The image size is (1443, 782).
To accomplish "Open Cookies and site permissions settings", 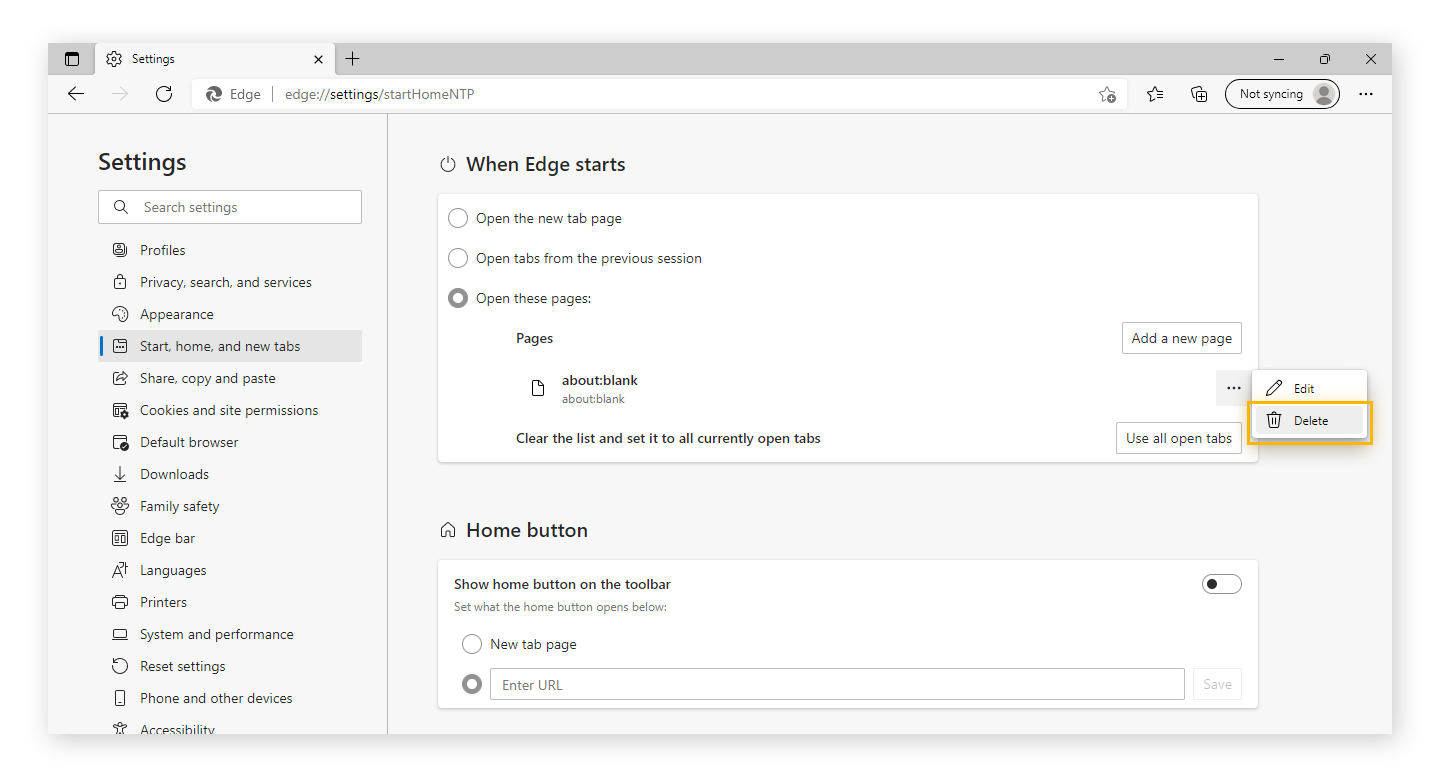I will coord(228,409).
